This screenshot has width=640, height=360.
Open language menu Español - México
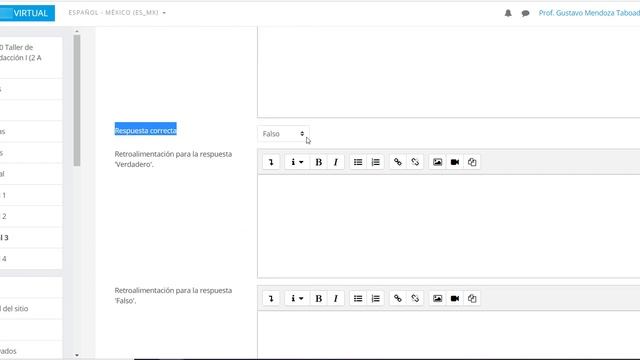click(117, 13)
